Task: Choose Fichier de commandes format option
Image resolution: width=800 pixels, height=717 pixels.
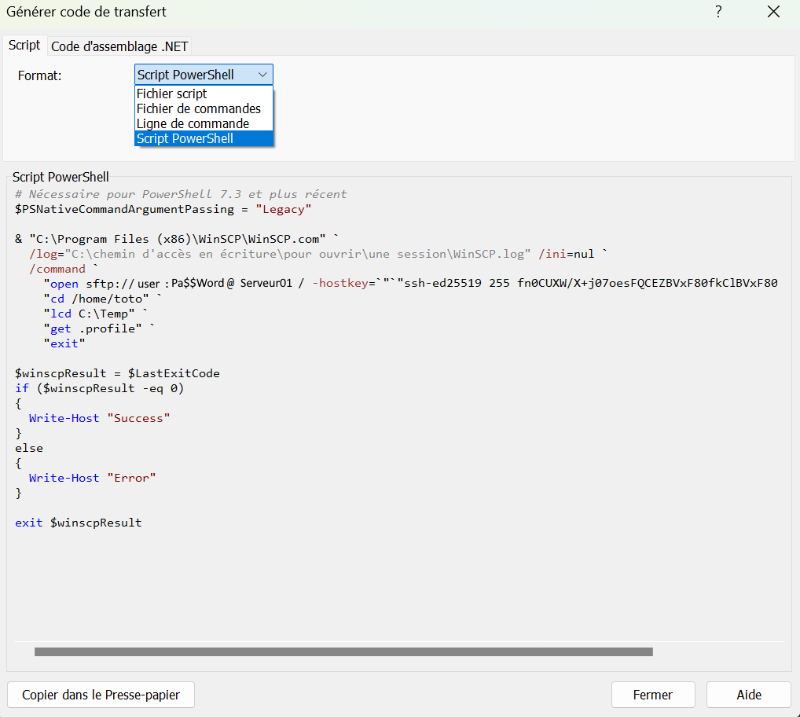Action: coord(198,109)
